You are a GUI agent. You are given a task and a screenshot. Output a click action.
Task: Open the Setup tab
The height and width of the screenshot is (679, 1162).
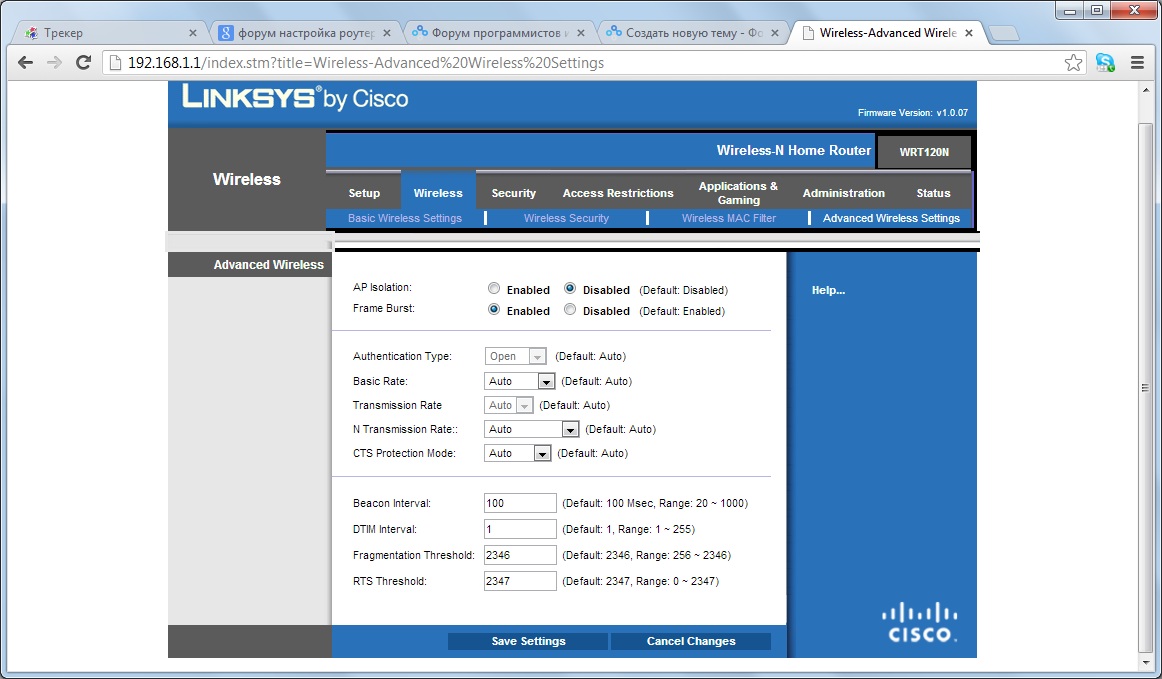364,193
